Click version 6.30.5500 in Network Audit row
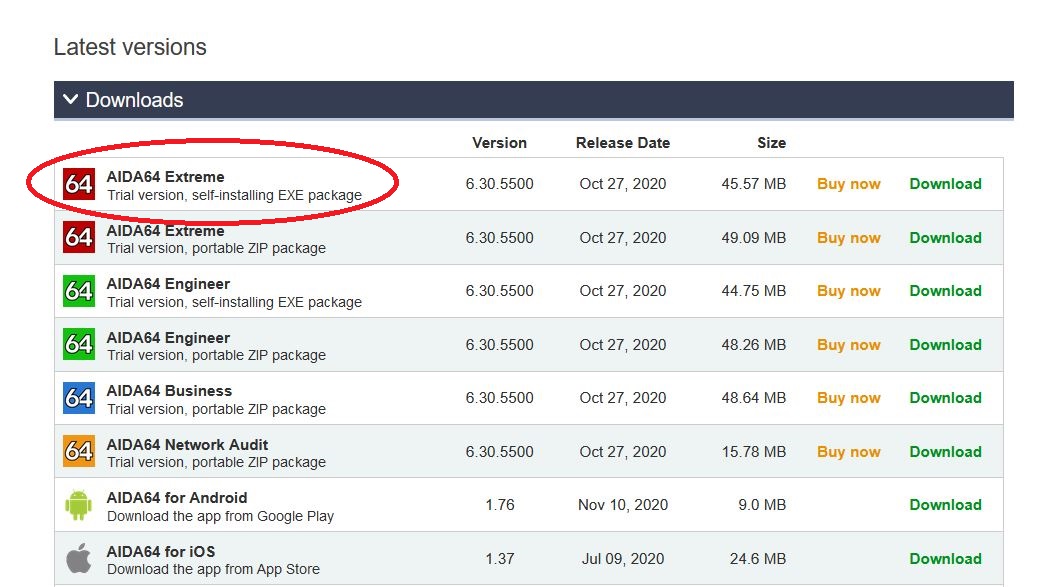The image size is (1056, 587). 499,452
